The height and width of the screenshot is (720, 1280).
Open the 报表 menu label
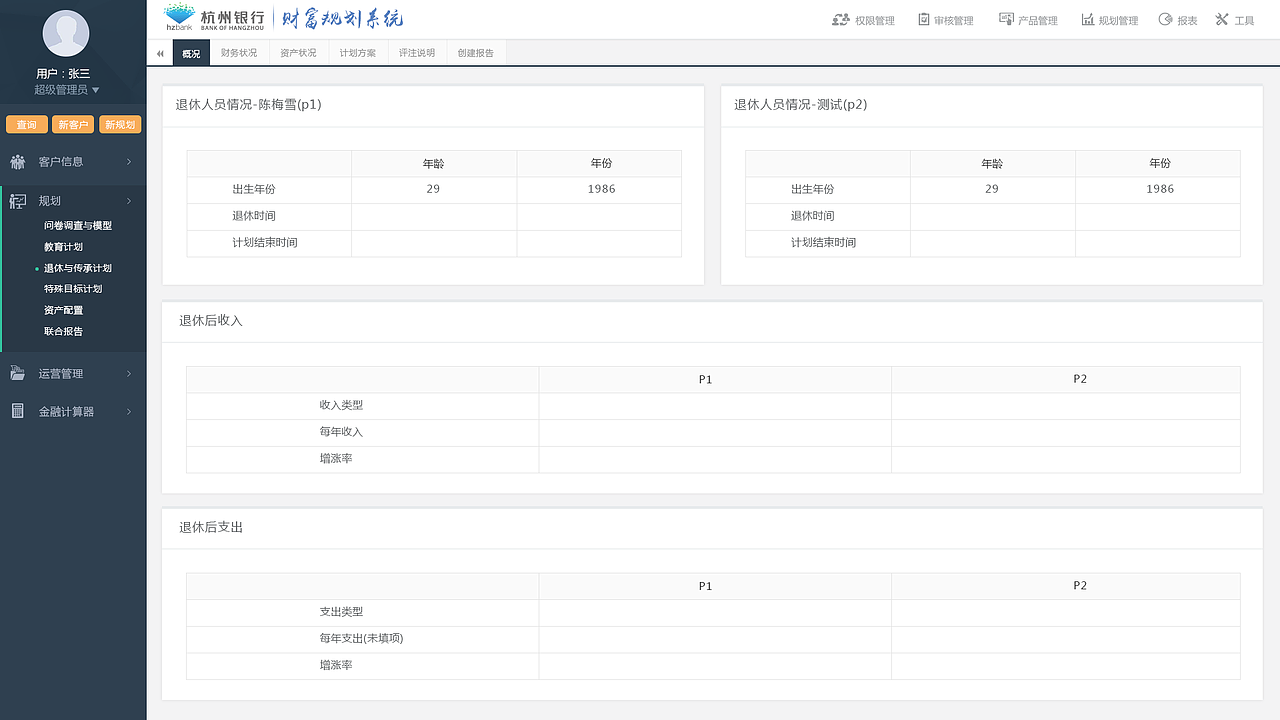[1187, 20]
